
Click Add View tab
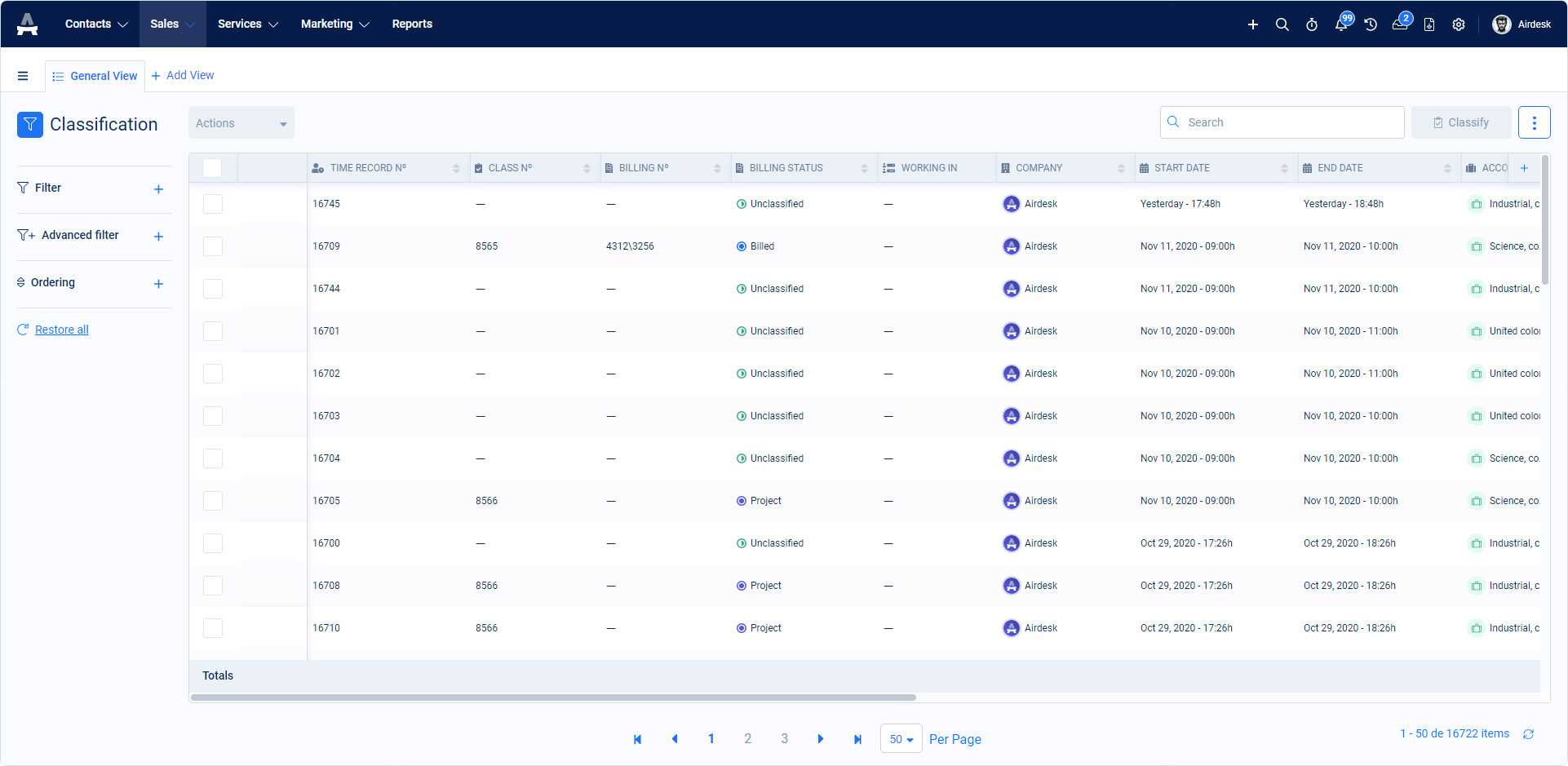point(183,75)
